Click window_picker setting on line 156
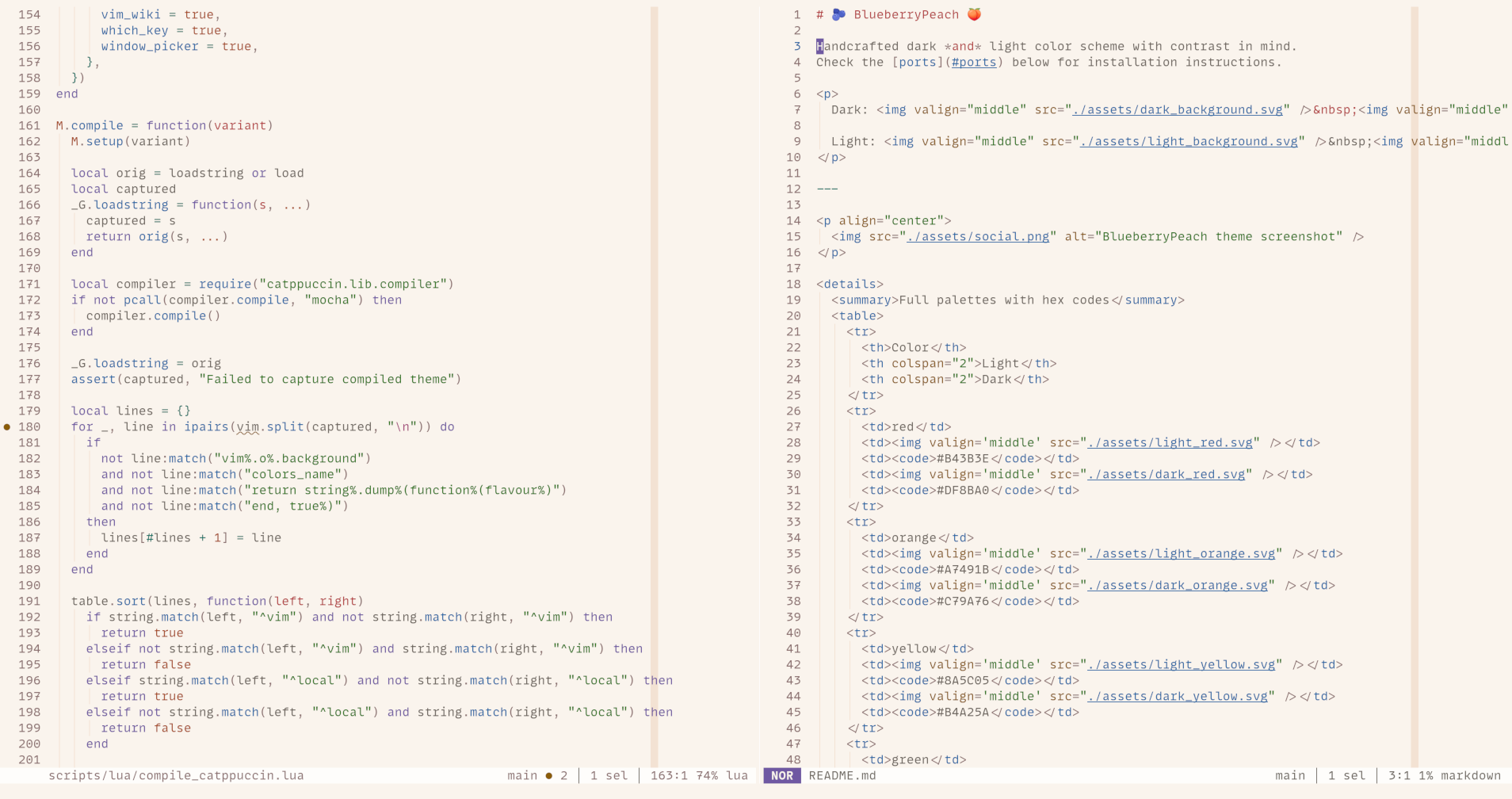Viewport: 1512px width, 799px height. [x=180, y=46]
